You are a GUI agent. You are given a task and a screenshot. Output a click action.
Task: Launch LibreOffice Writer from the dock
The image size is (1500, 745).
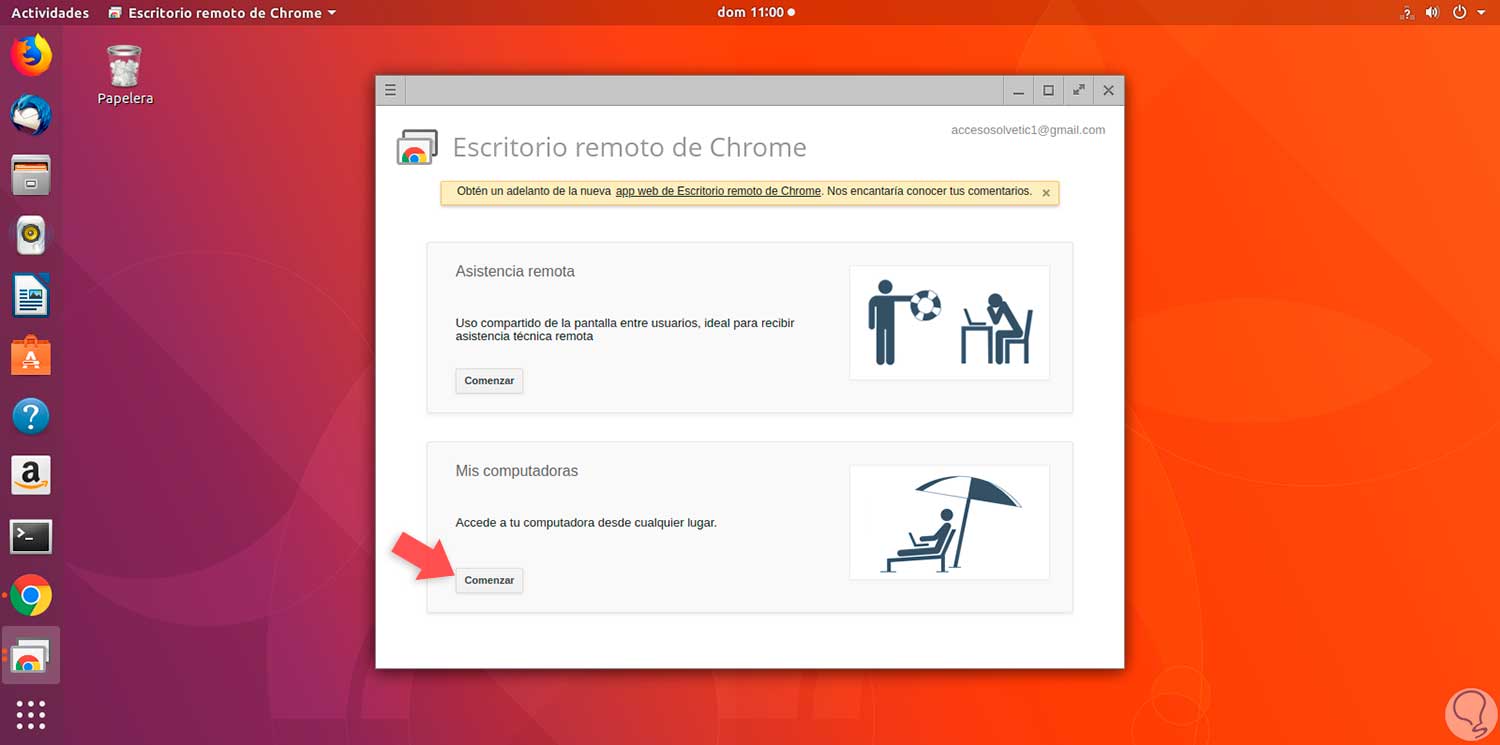coord(31,295)
